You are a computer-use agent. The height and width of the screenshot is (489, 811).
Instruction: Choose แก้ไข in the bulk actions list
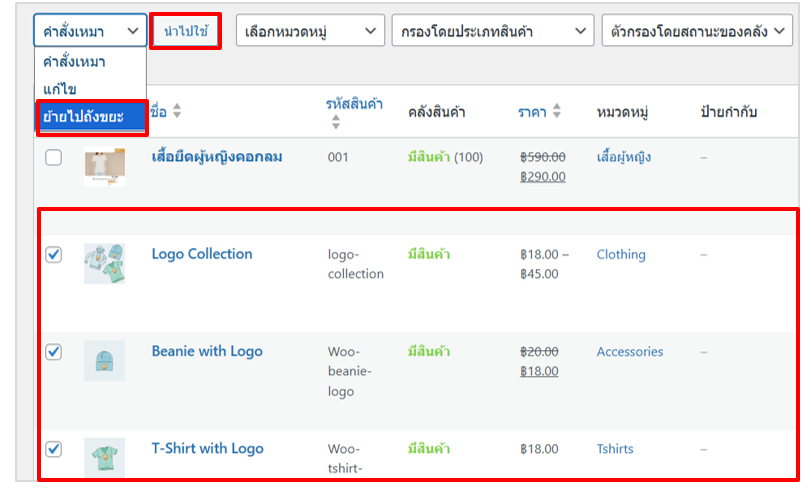[61, 89]
